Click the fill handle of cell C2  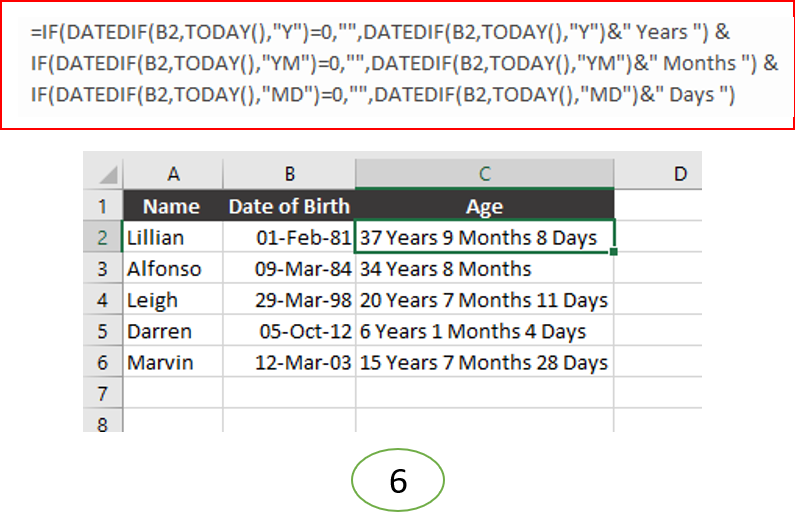coord(613,252)
